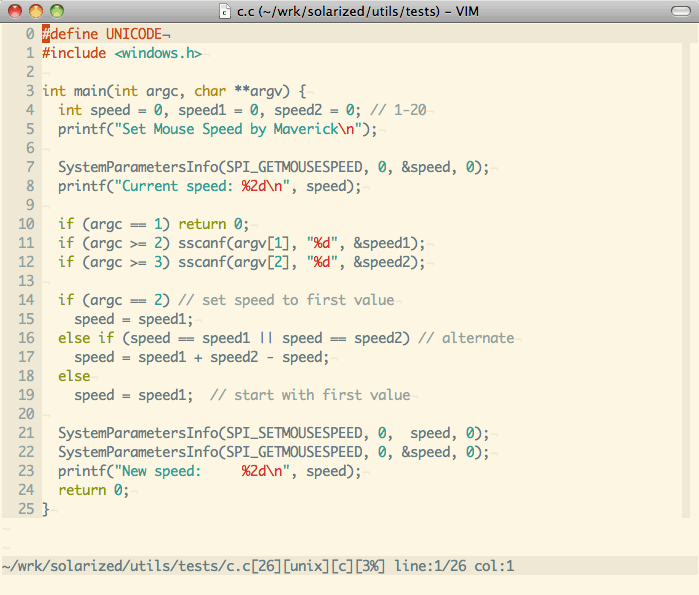Zoom the window using green button
This screenshot has width=699, height=595.
click(56, 11)
